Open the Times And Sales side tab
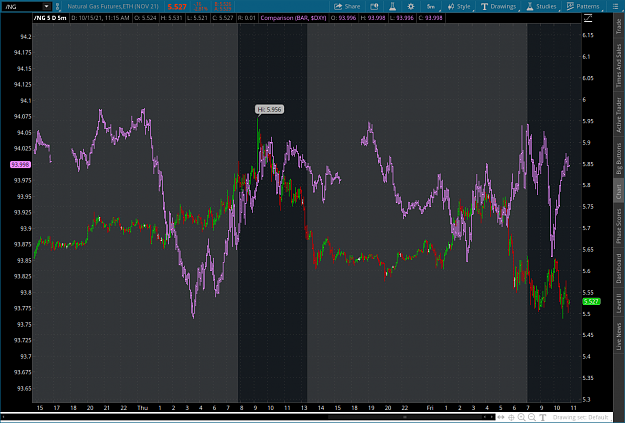 (619, 65)
